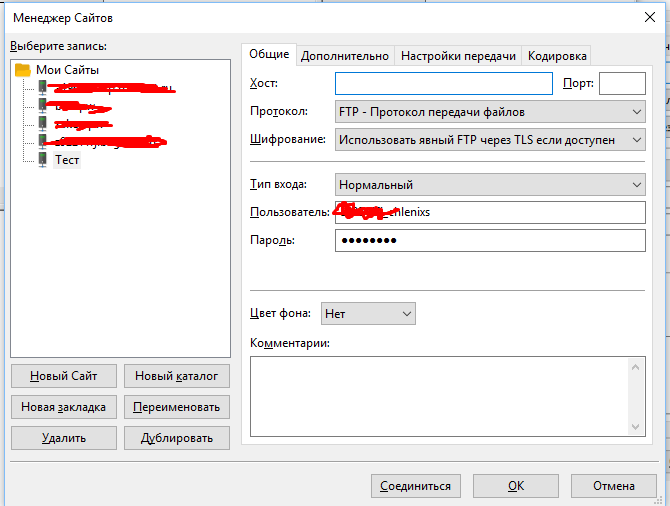The width and height of the screenshot is (670, 506).
Task: Click the Мои Сайты tree label
Action: 68,70
